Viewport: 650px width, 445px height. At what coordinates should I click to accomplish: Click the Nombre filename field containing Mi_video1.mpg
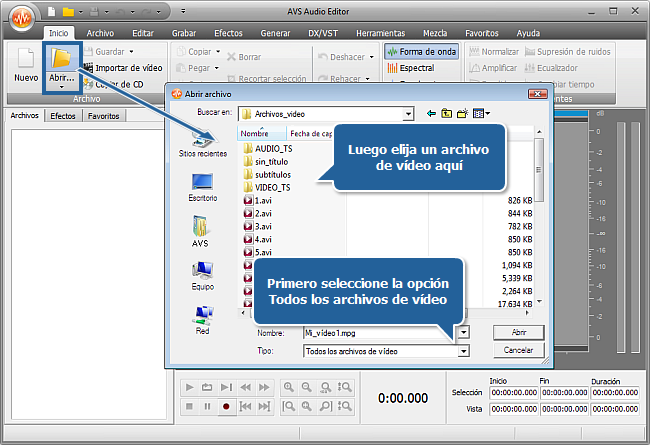coord(380,333)
